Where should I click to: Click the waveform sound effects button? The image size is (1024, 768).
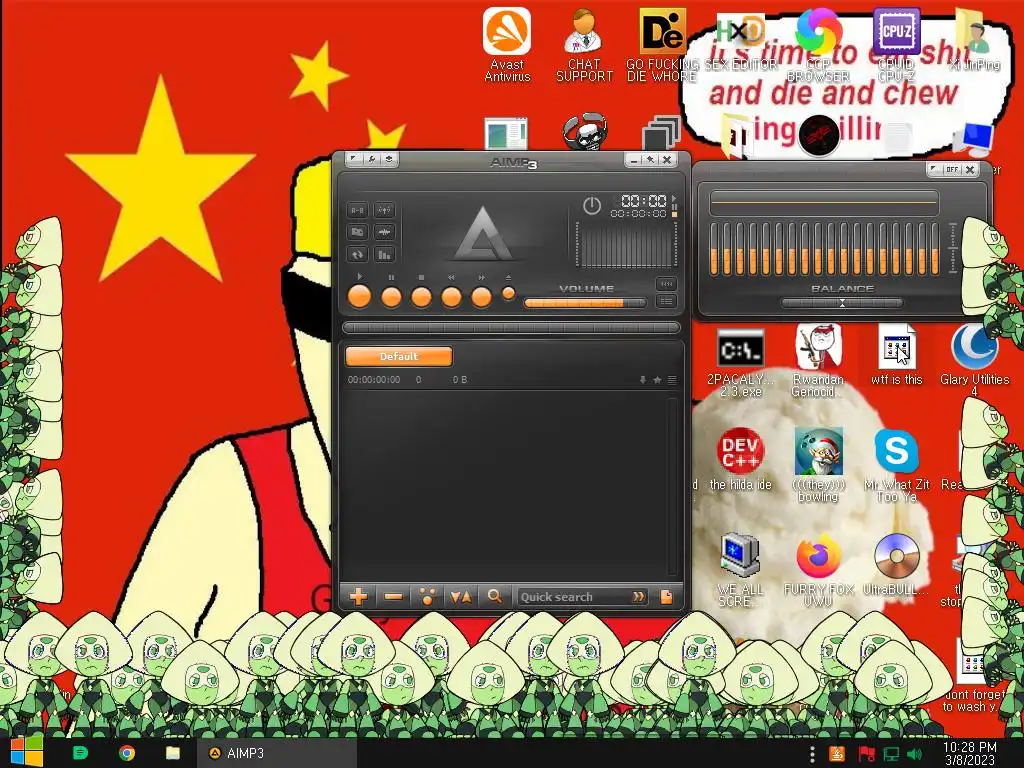pos(385,232)
